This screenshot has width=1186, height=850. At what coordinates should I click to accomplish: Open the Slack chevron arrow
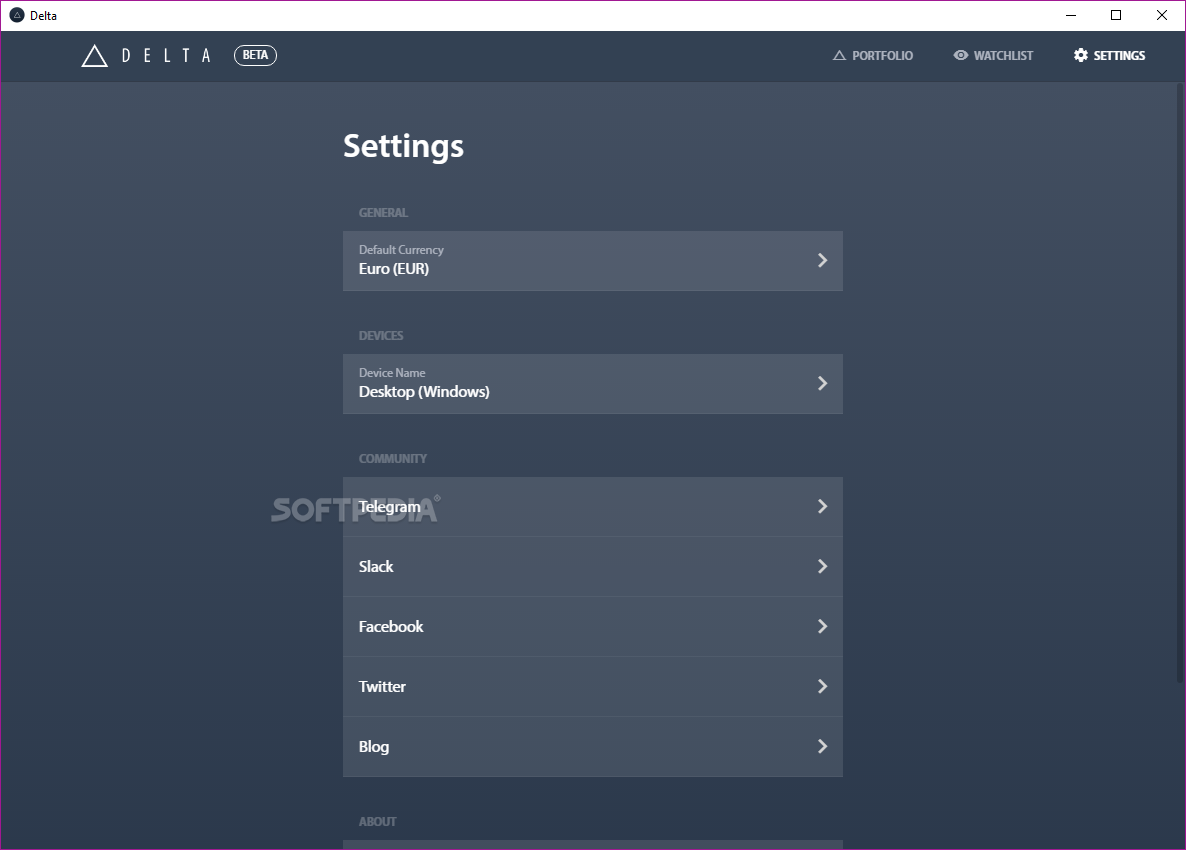(x=822, y=566)
